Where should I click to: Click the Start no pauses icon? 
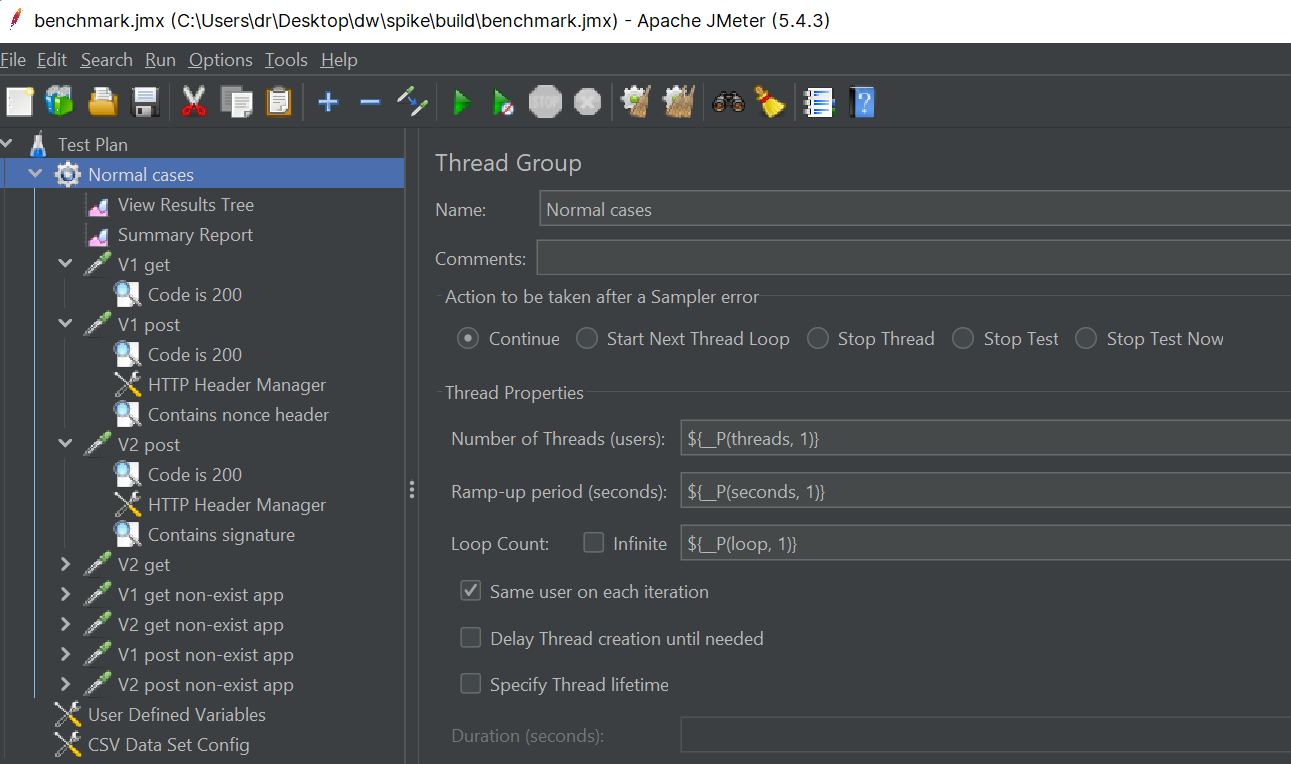click(503, 102)
